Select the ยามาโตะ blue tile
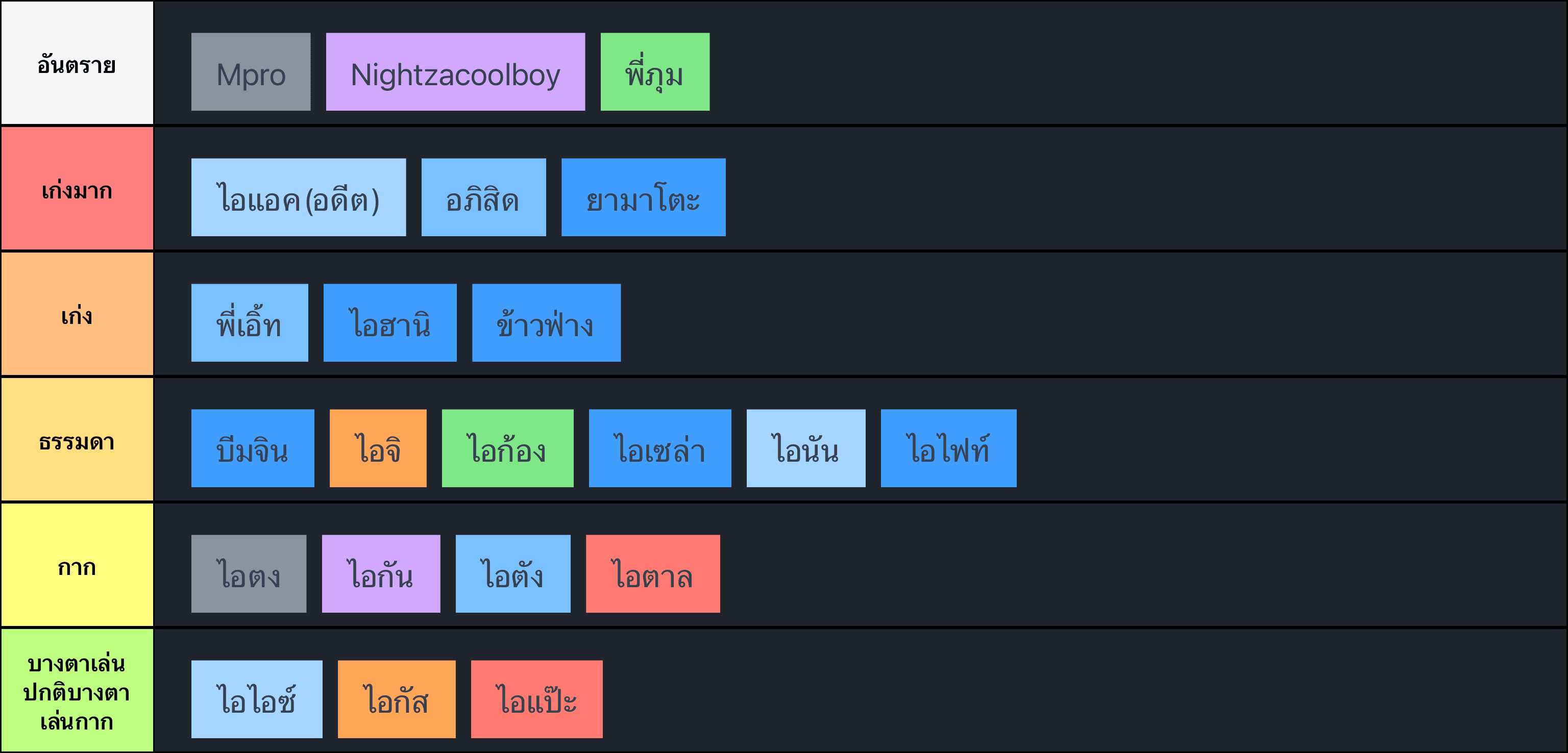1568x753 pixels. (644, 197)
